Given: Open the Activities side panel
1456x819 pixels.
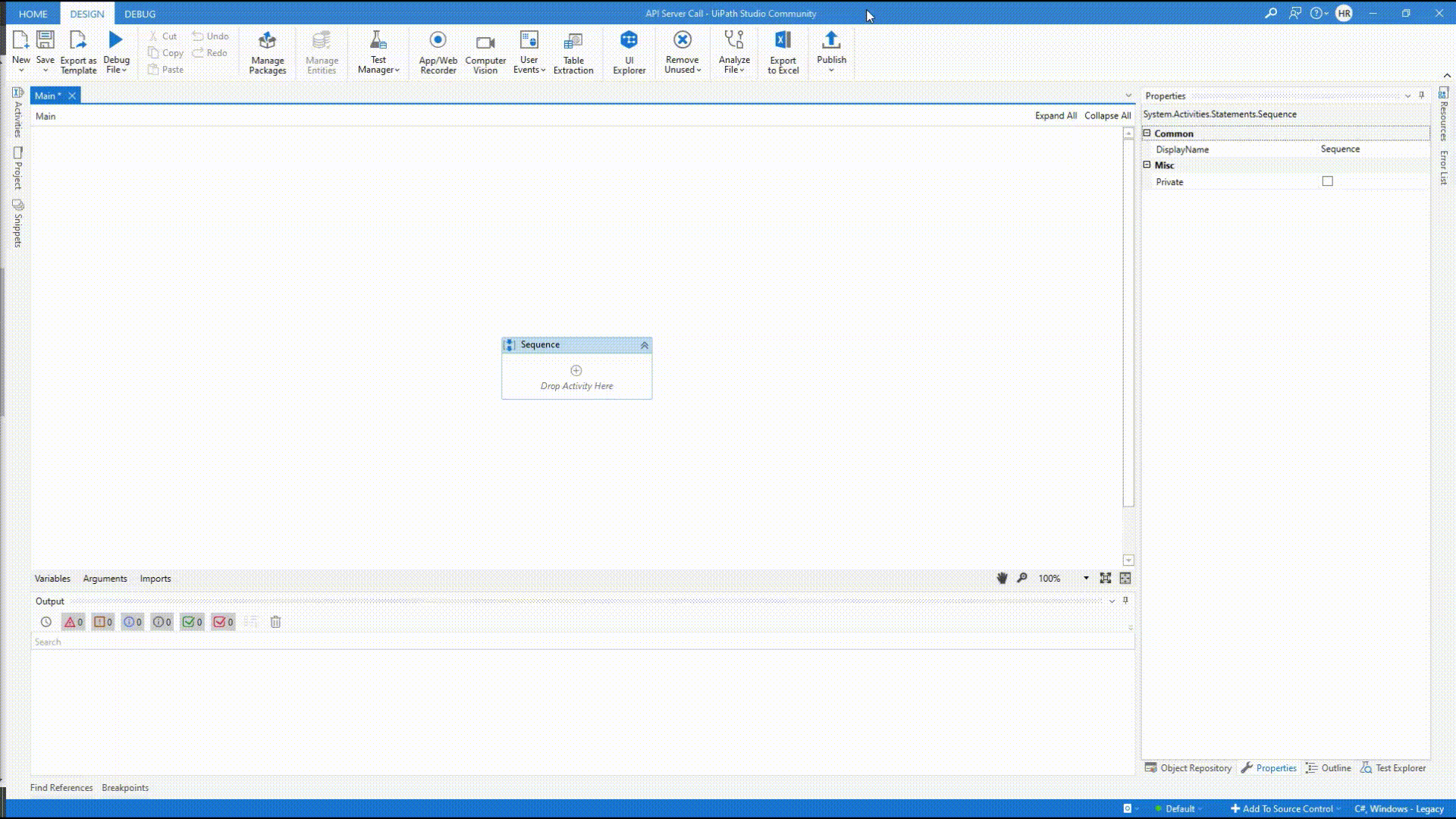Looking at the screenshot, I should click(x=17, y=112).
